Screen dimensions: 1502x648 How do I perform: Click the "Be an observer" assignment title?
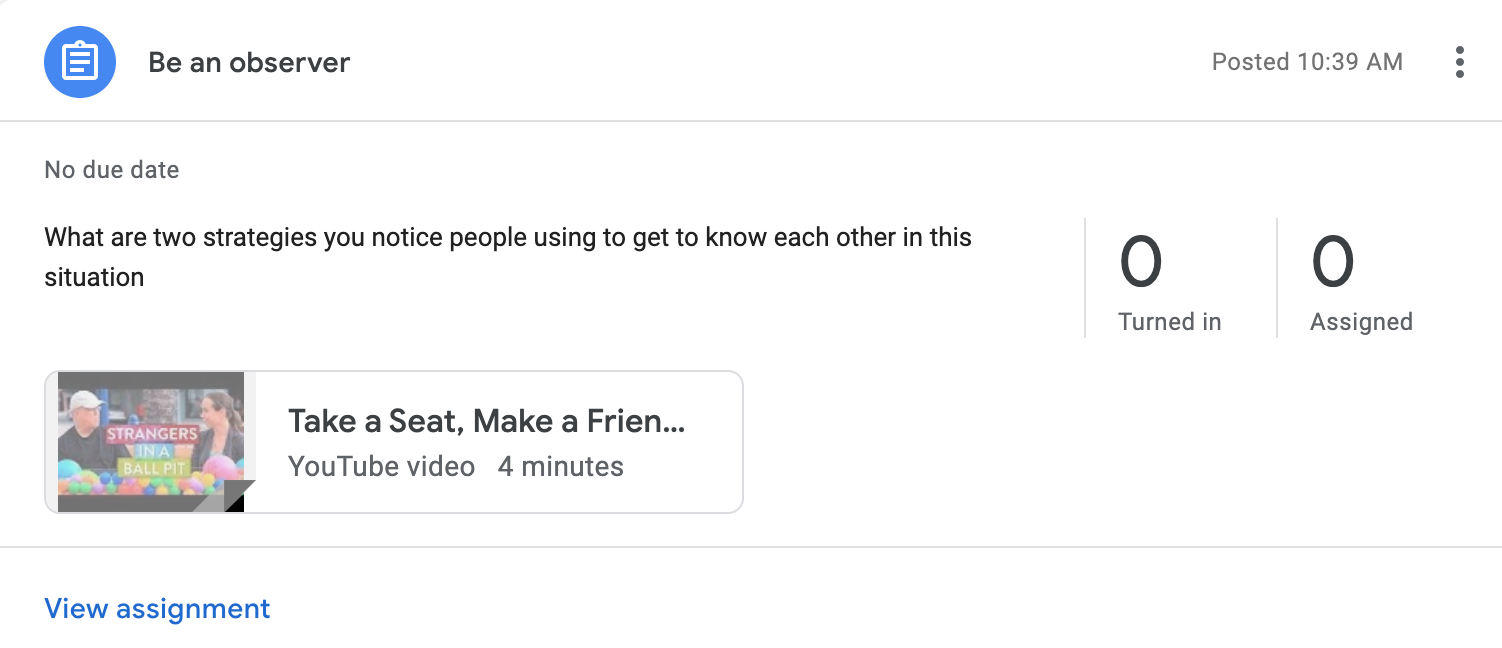point(249,62)
